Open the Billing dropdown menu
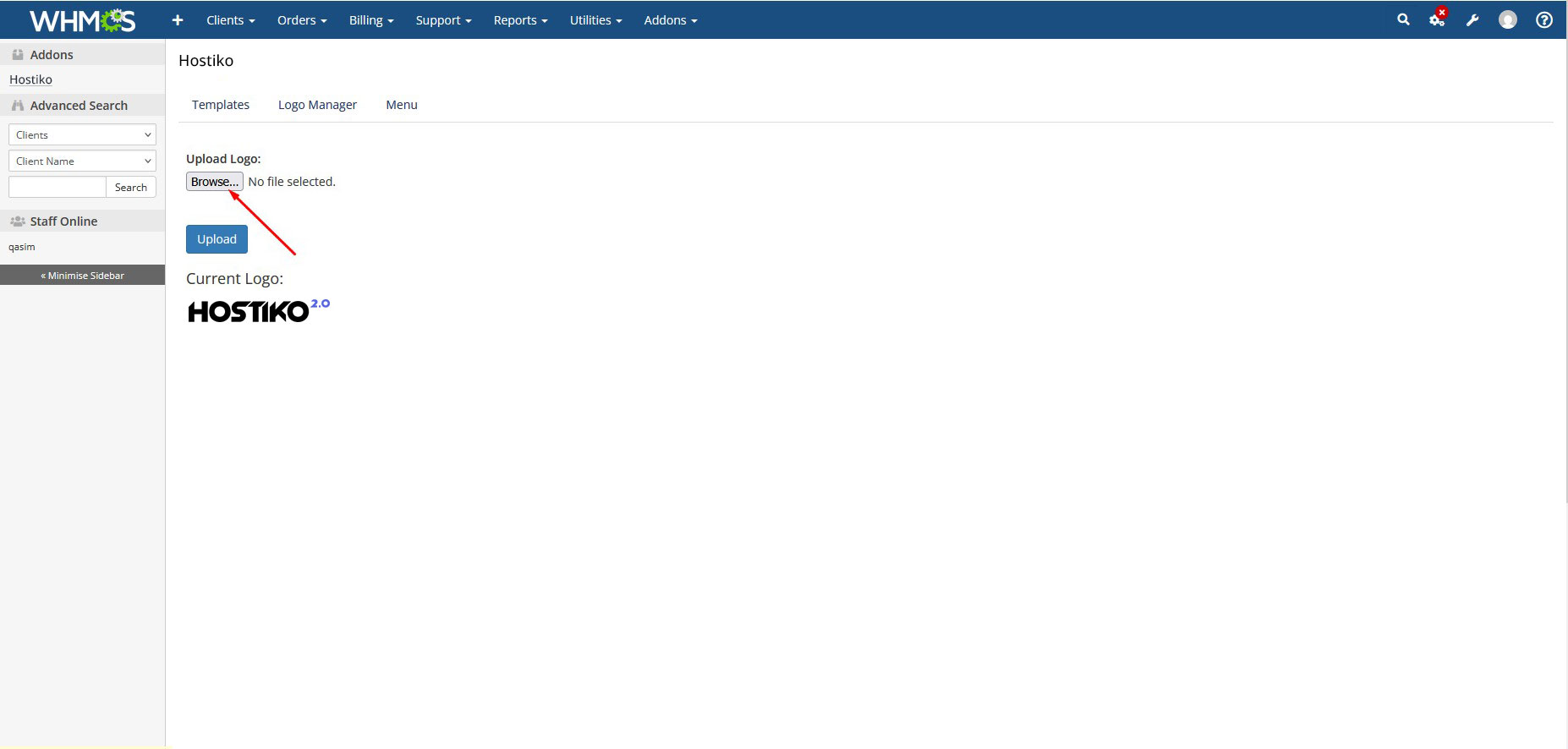This screenshot has width=1568, height=749. (x=371, y=20)
